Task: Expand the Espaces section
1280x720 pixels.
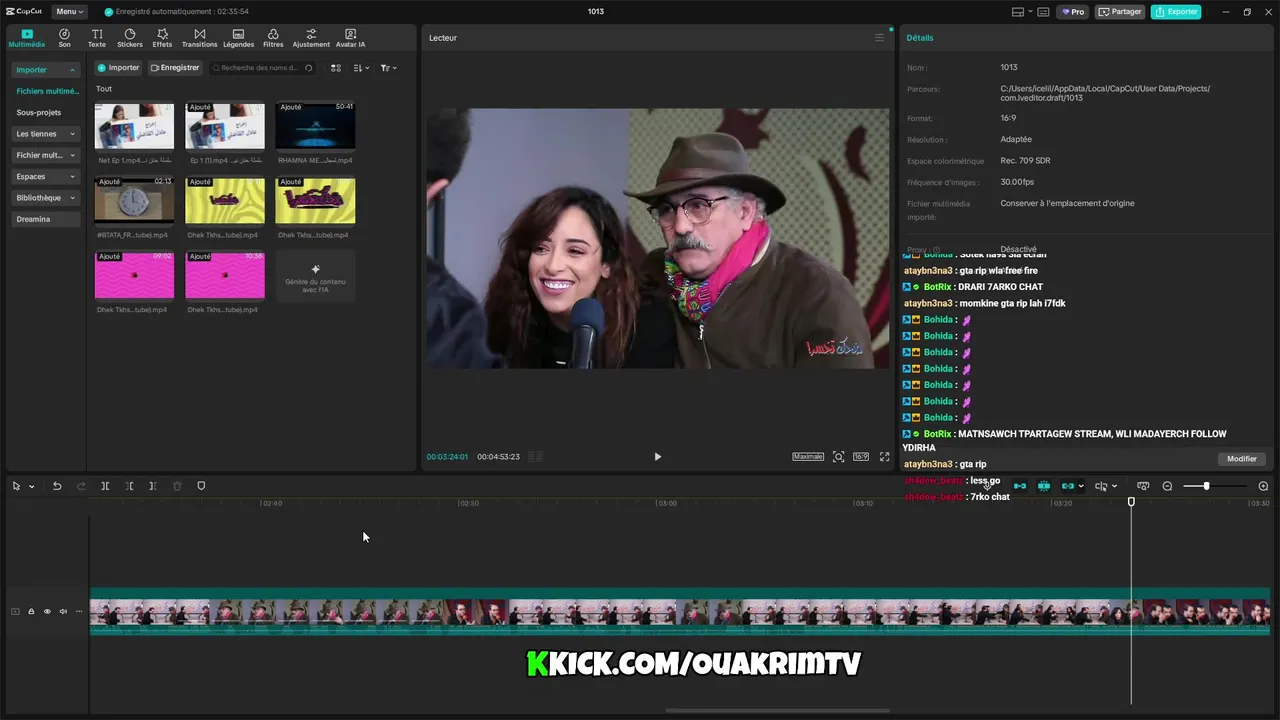Action: [46, 176]
